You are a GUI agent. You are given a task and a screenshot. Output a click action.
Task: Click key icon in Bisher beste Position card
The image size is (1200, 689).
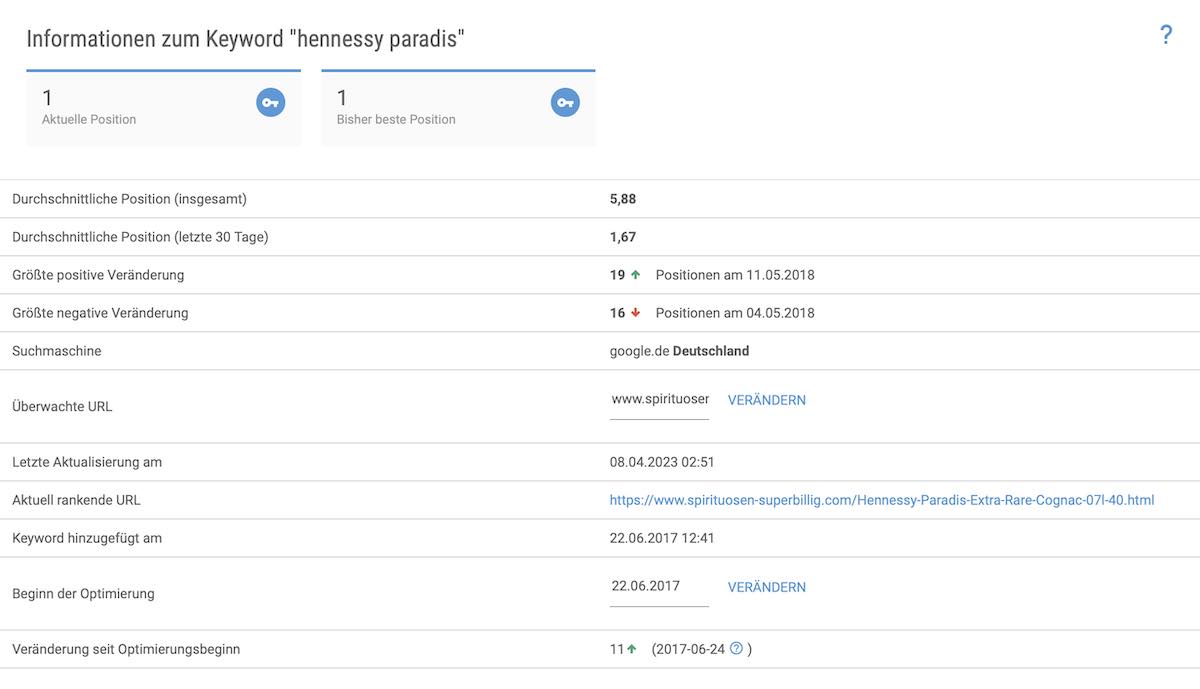(x=566, y=102)
